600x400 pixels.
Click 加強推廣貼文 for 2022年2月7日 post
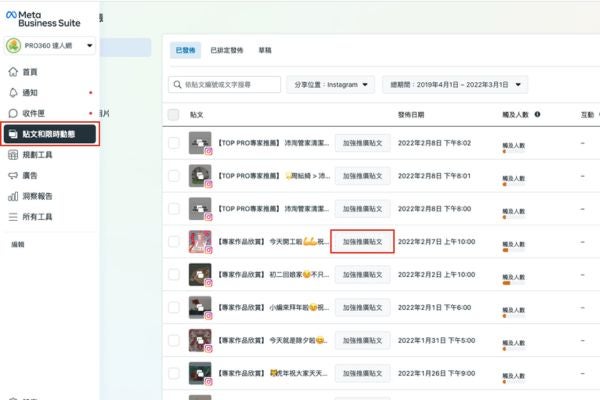(x=362, y=241)
